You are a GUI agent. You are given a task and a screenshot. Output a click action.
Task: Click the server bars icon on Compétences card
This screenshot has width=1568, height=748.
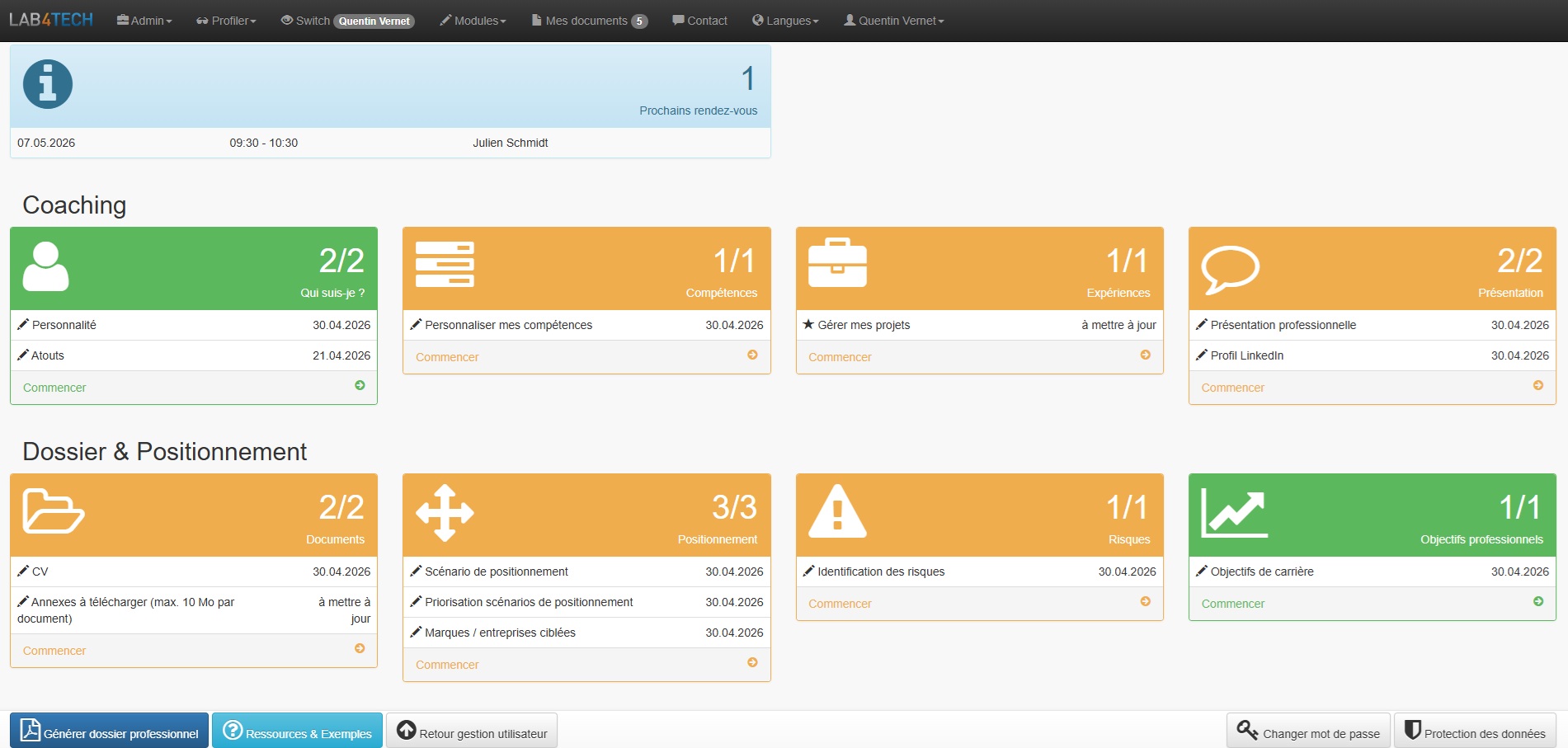445,265
